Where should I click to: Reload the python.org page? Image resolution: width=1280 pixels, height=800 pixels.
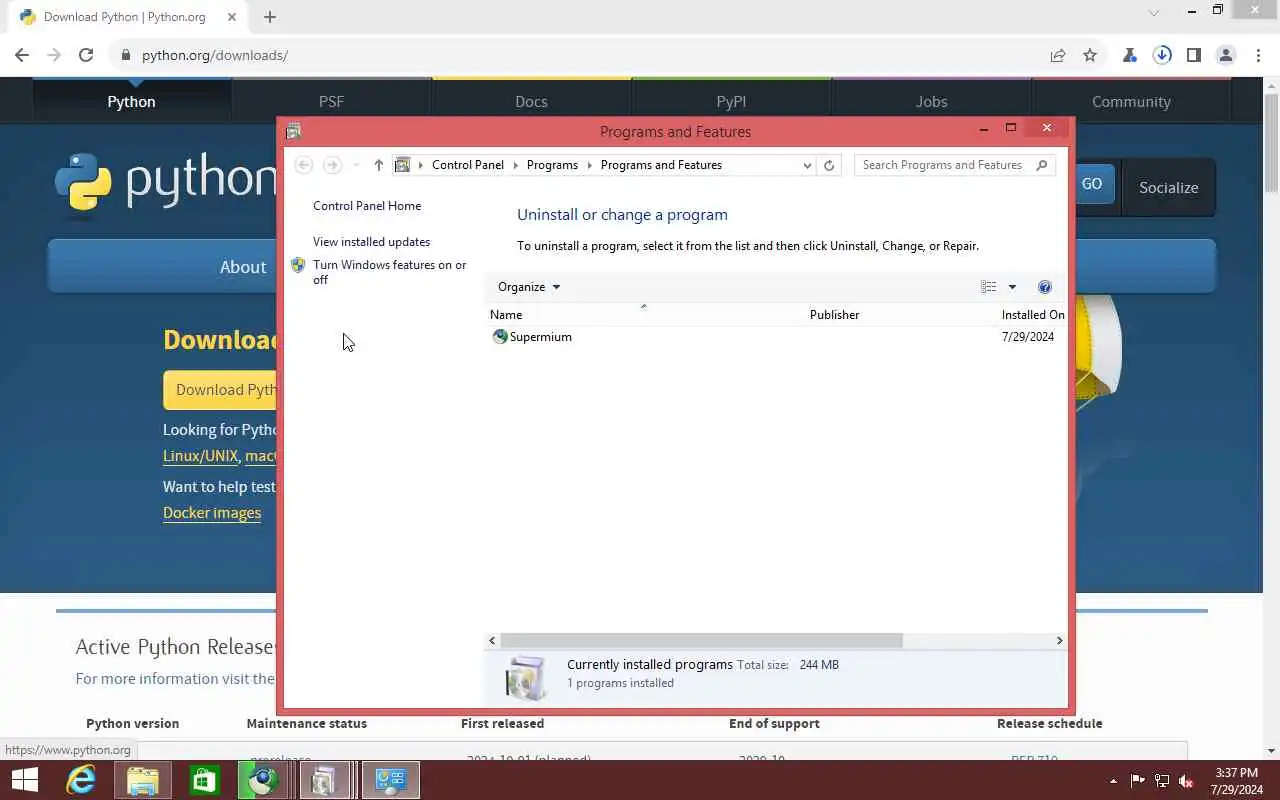click(86, 55)
